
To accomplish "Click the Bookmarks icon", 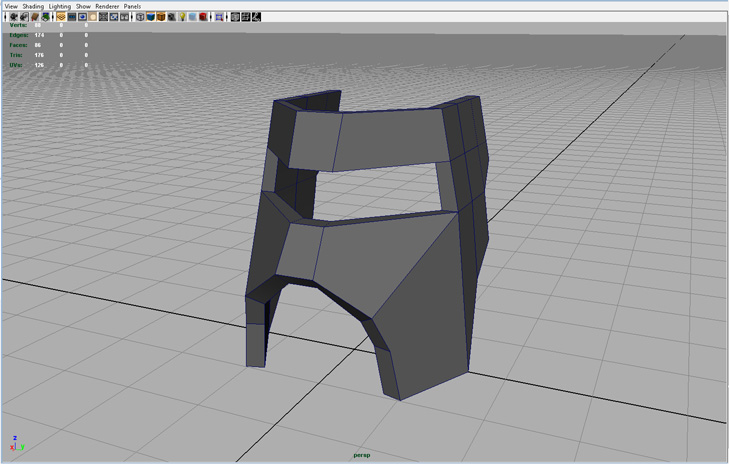I will click(35, 17).
